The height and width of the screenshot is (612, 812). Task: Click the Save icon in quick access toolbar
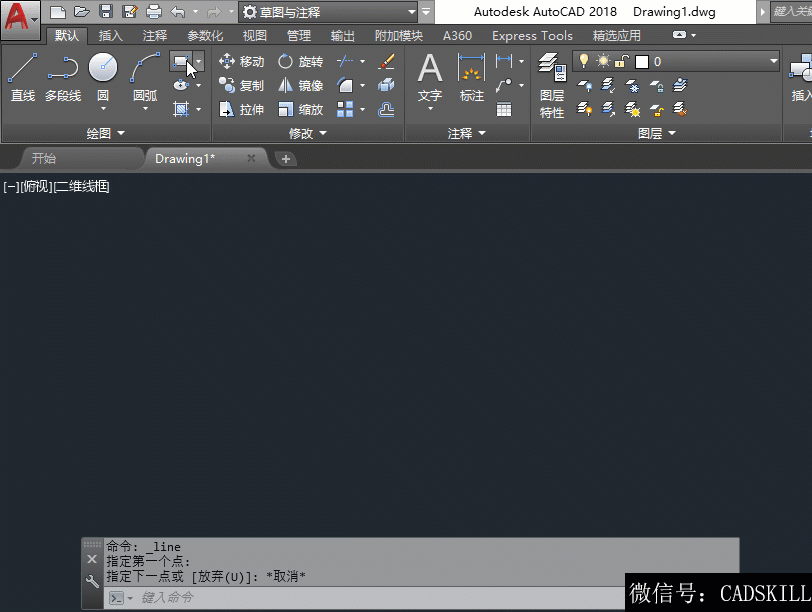coord(105,12)
